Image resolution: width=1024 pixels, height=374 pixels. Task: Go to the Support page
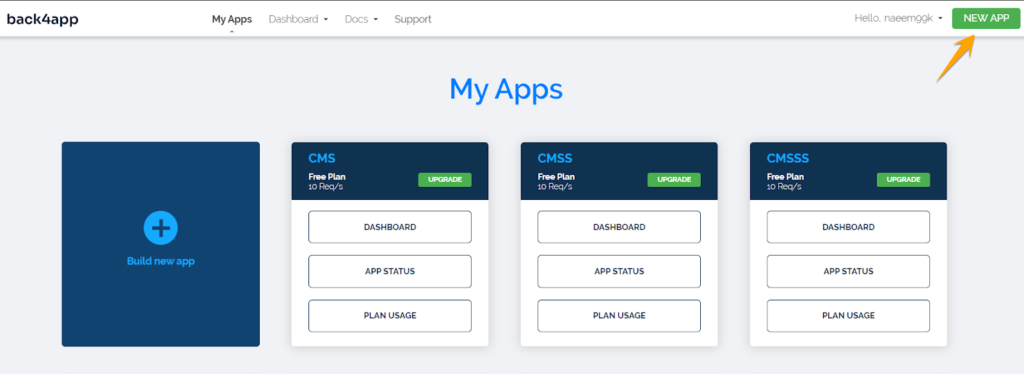413,19
